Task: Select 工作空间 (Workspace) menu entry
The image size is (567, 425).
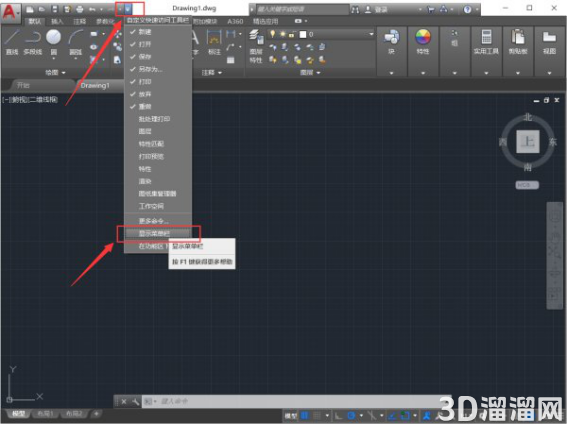Action: point(158,206)
